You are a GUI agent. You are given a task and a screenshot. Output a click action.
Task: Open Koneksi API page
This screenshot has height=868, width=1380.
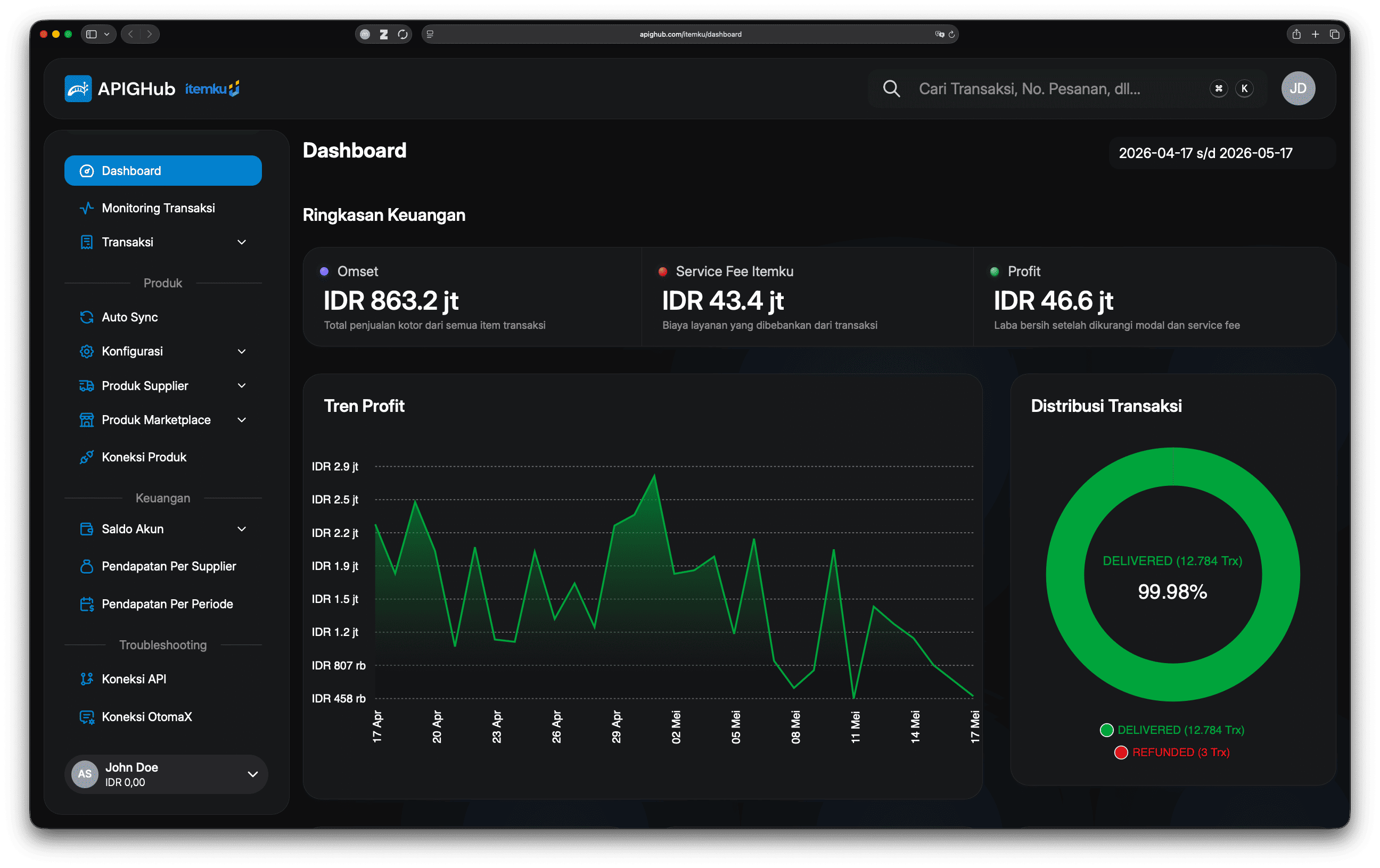click(163, 679)
